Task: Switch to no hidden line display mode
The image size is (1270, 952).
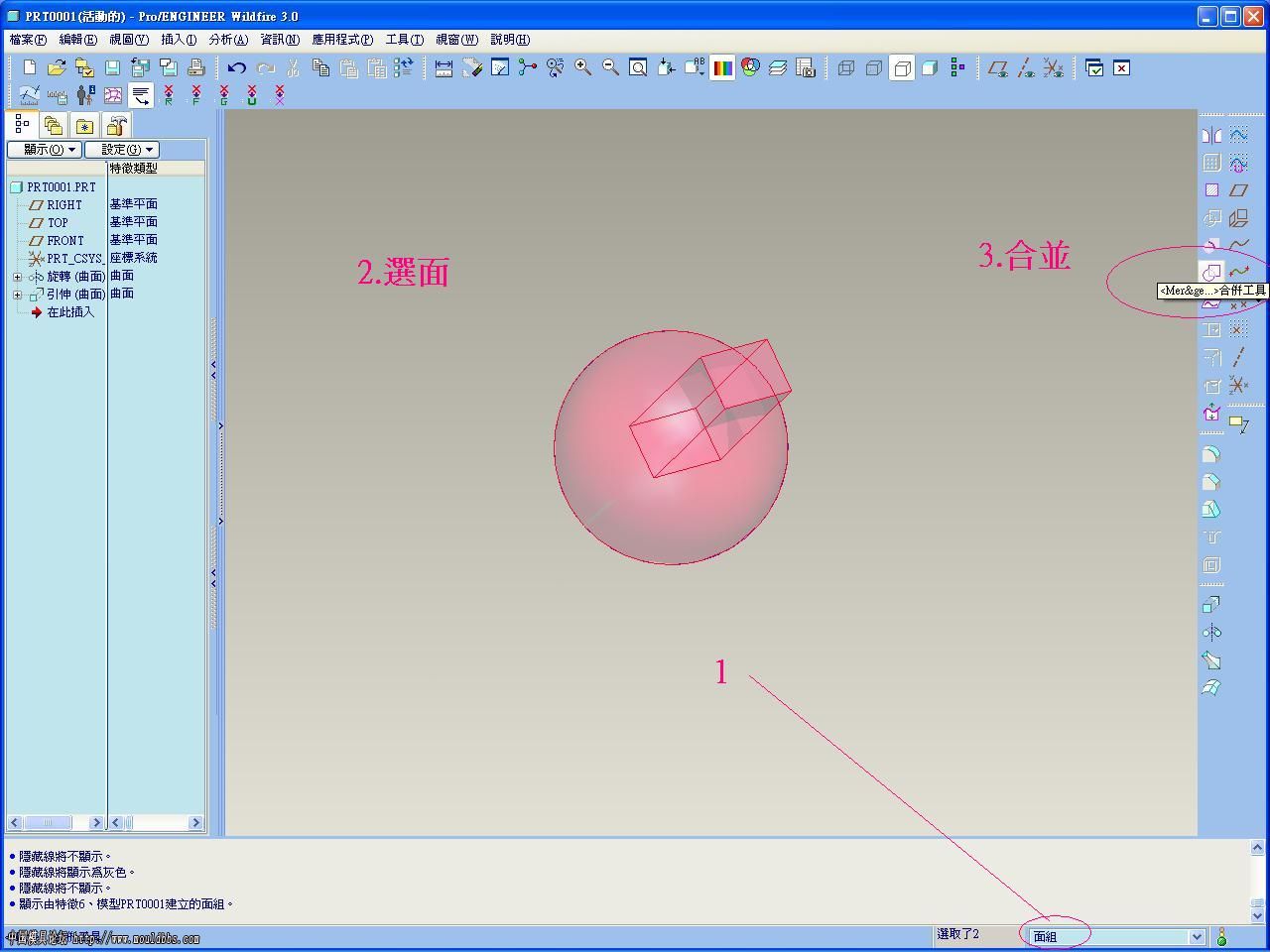Action: [902, 67]
